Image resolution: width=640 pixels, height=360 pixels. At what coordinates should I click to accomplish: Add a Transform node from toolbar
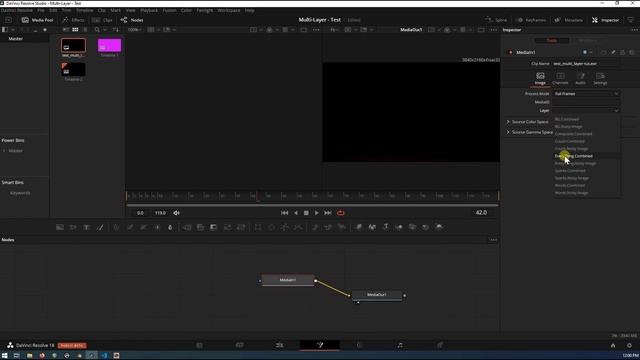tap(241, 227)
